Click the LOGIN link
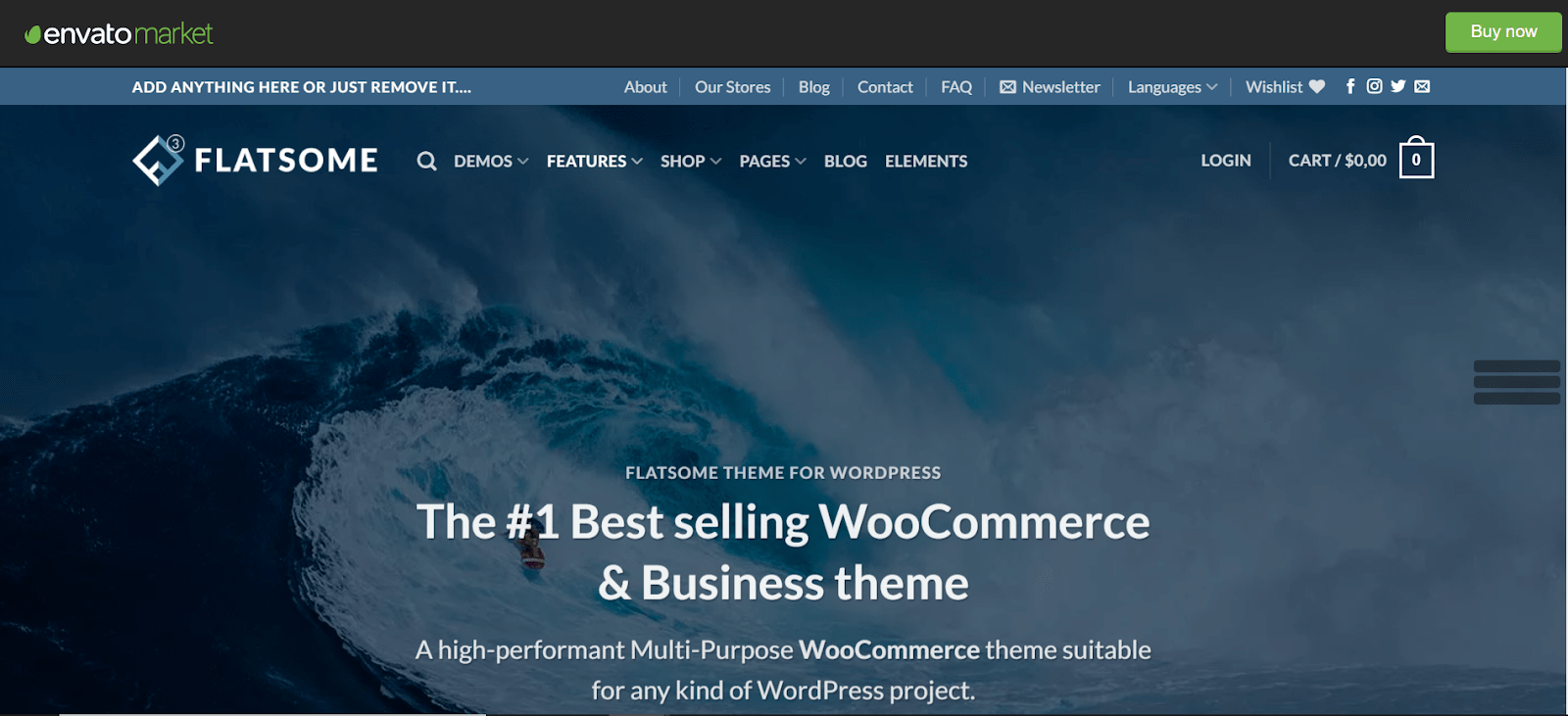The image size is (1568, 716). 1226,160
